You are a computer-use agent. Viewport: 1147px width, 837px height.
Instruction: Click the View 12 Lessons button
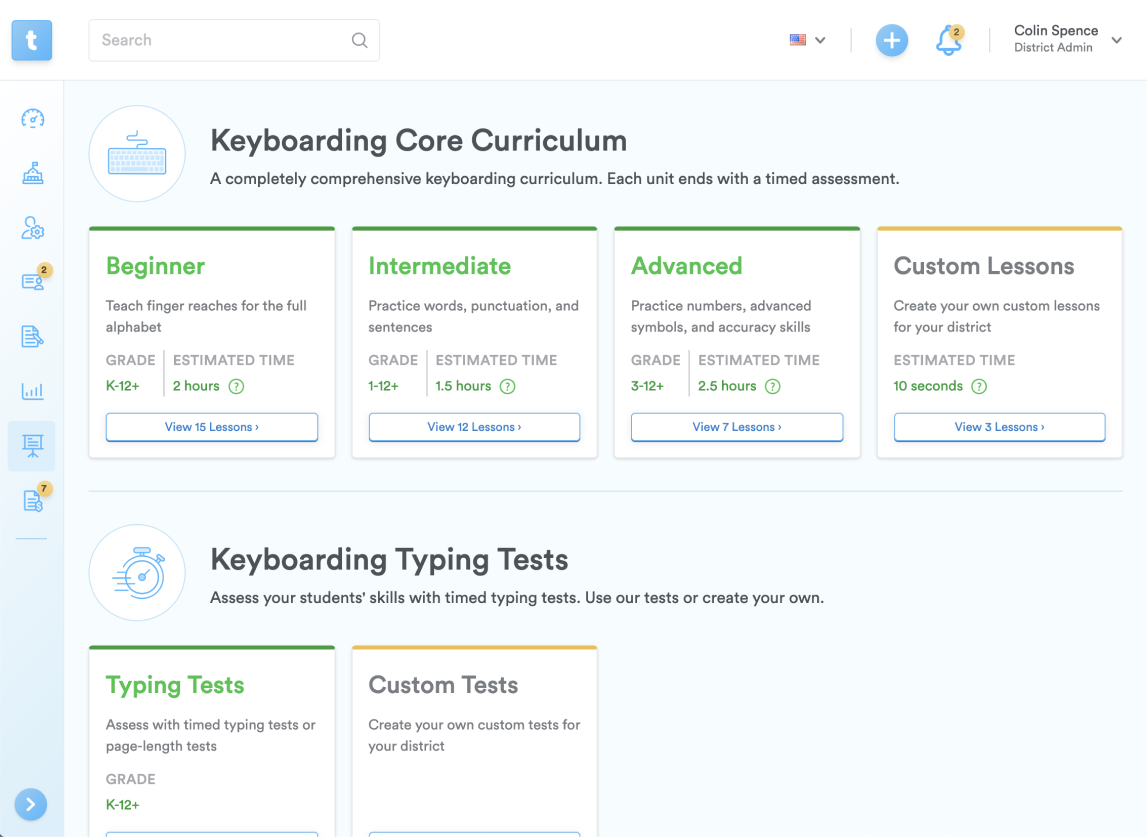(475, 427)
